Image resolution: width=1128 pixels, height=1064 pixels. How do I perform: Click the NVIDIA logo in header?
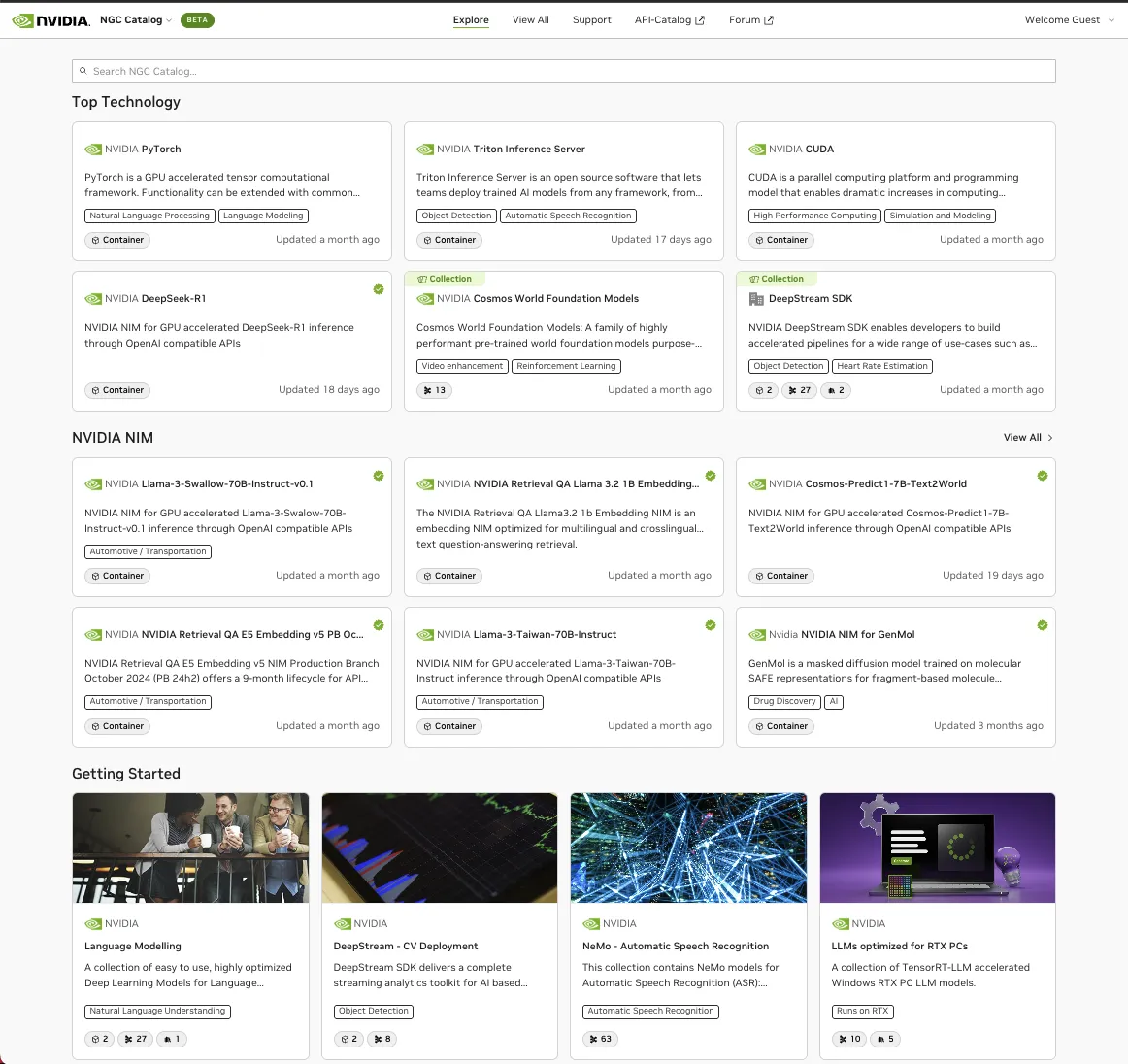(x=51, y=20)
